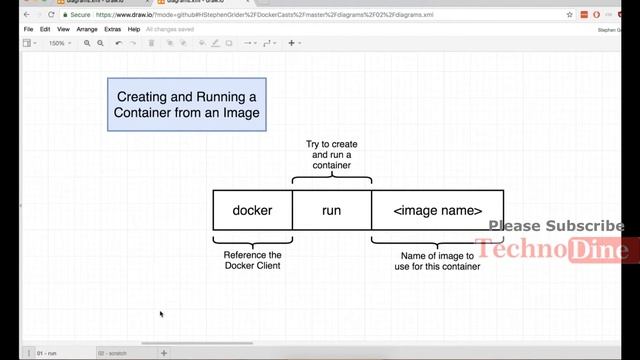Click the To Front icon

pyautogui.click(x=170, y=43)
